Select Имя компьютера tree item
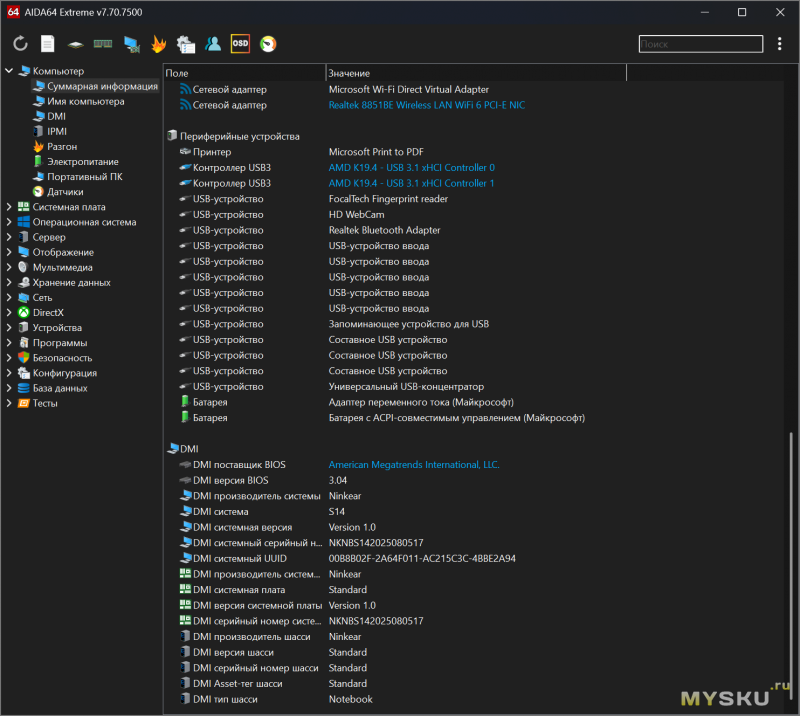The height and width of the screenshot is (716, 800). point(79,101)
